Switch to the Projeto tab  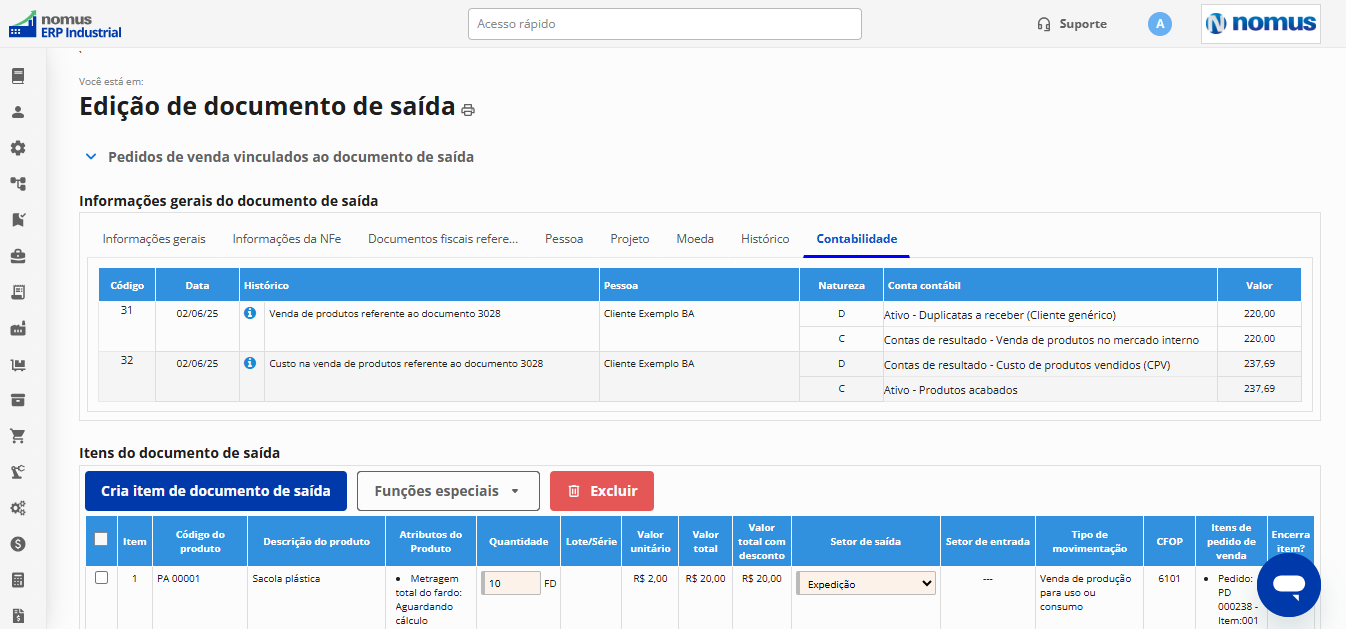[630, 239]
